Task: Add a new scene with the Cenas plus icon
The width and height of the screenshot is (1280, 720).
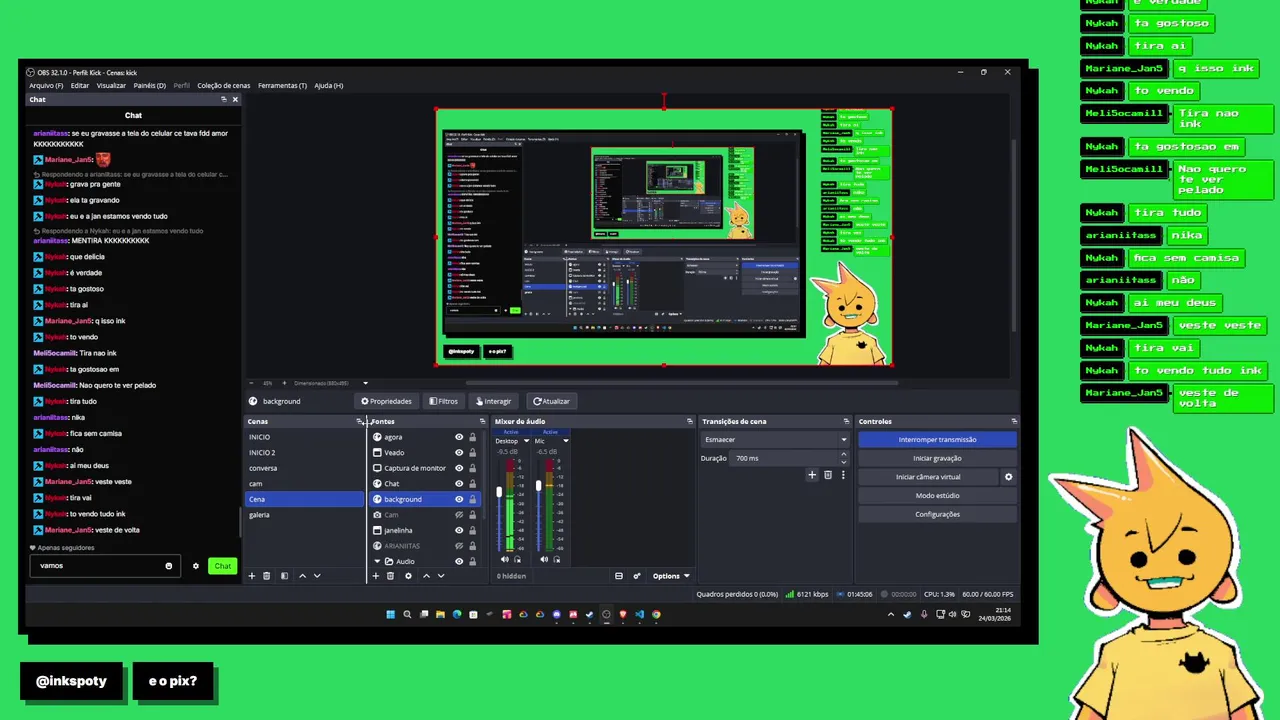Action: tap(252, 576)
